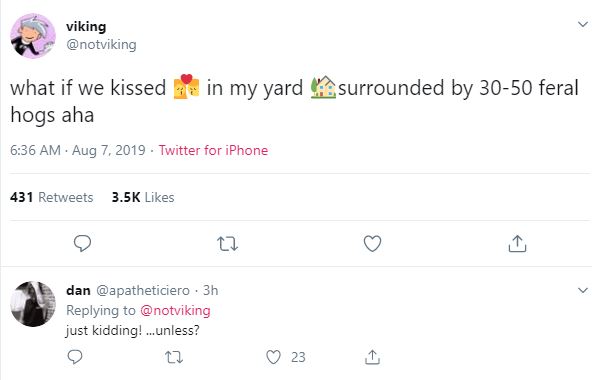Open dropdown chevron on dan's reply
Image resolution: width=592 pixels, height=380 pixels.
pos(583,290)
